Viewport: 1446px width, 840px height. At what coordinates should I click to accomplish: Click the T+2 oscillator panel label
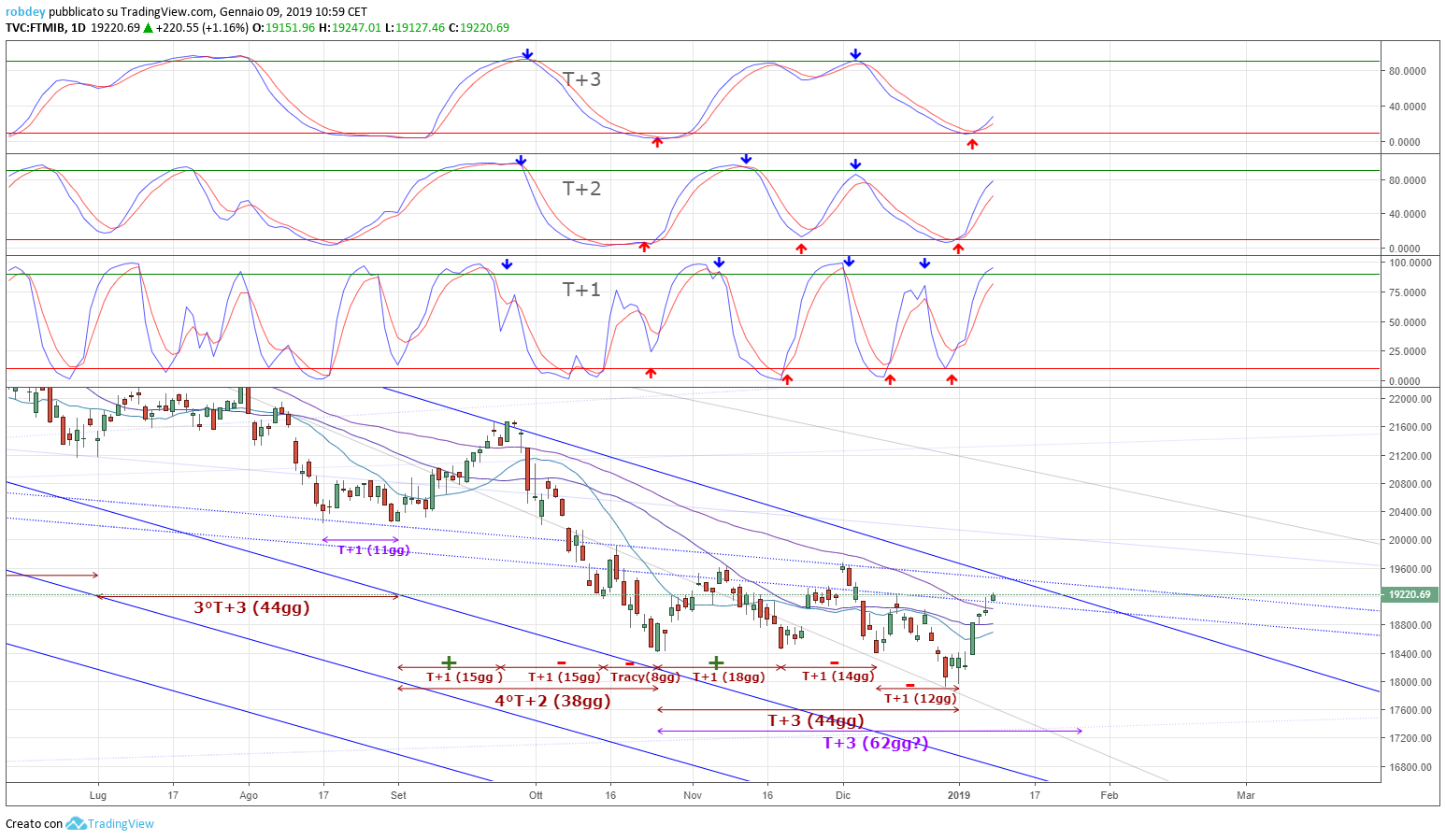point(581,189)
